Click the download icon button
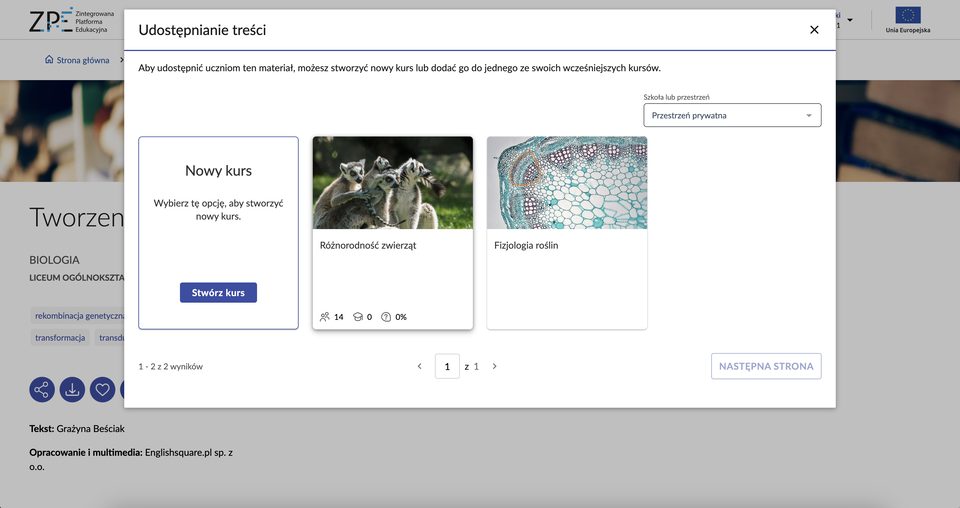Image resolution: width=960 pixels, height=508 pixels. pyautogui.click(x=72, y=389)
